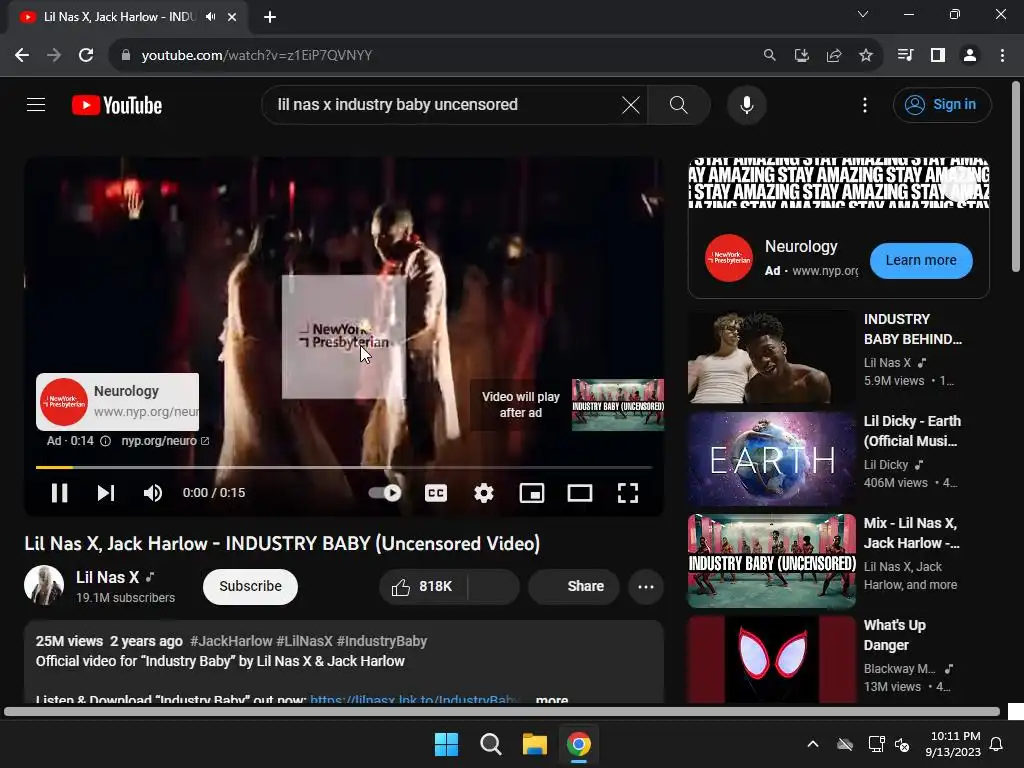The width and height of the screenshot is (1024, 768).
Task: Go to the YouTube home logo
Action: pyautogui.click(x=117, y=105)
